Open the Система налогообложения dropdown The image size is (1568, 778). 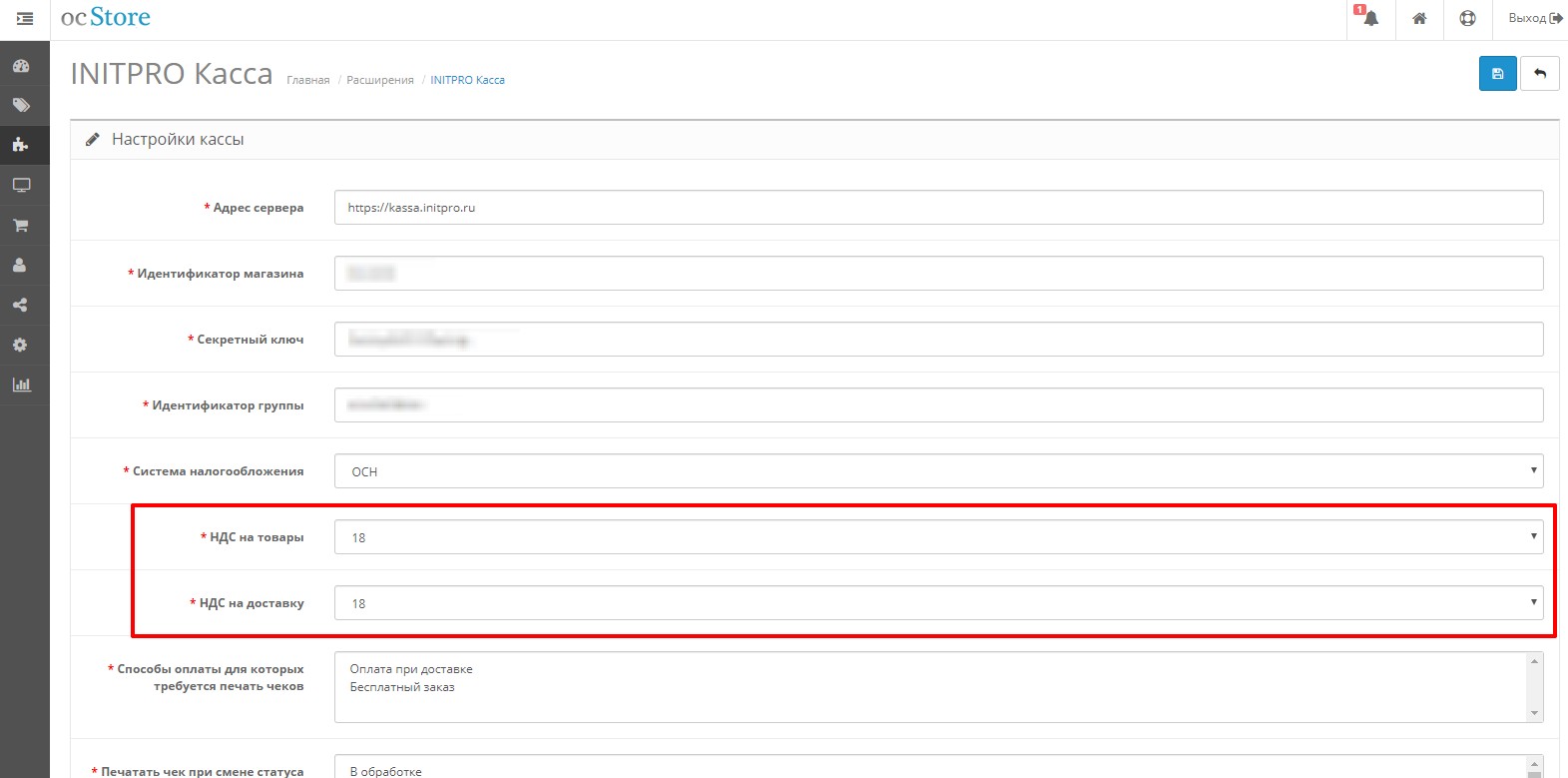click(938, 471)
